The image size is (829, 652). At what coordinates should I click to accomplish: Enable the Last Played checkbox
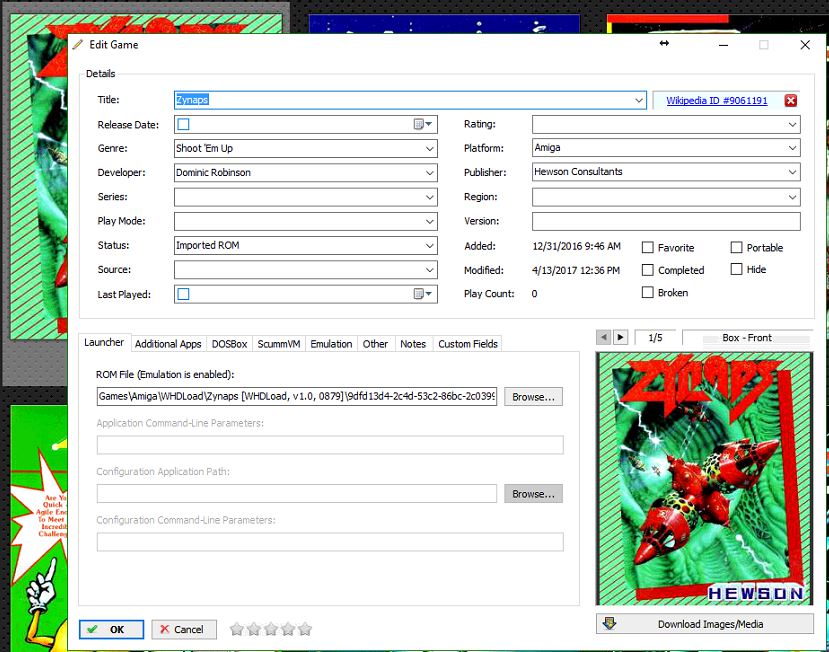(183, 293)
